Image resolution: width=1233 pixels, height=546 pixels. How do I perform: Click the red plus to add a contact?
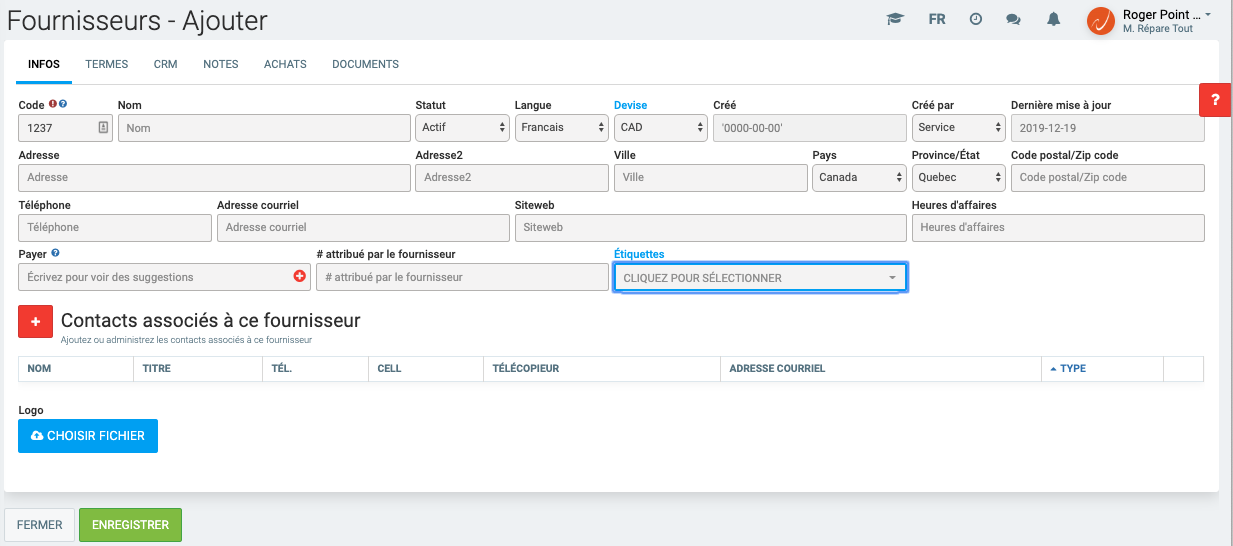coord(36,322)
